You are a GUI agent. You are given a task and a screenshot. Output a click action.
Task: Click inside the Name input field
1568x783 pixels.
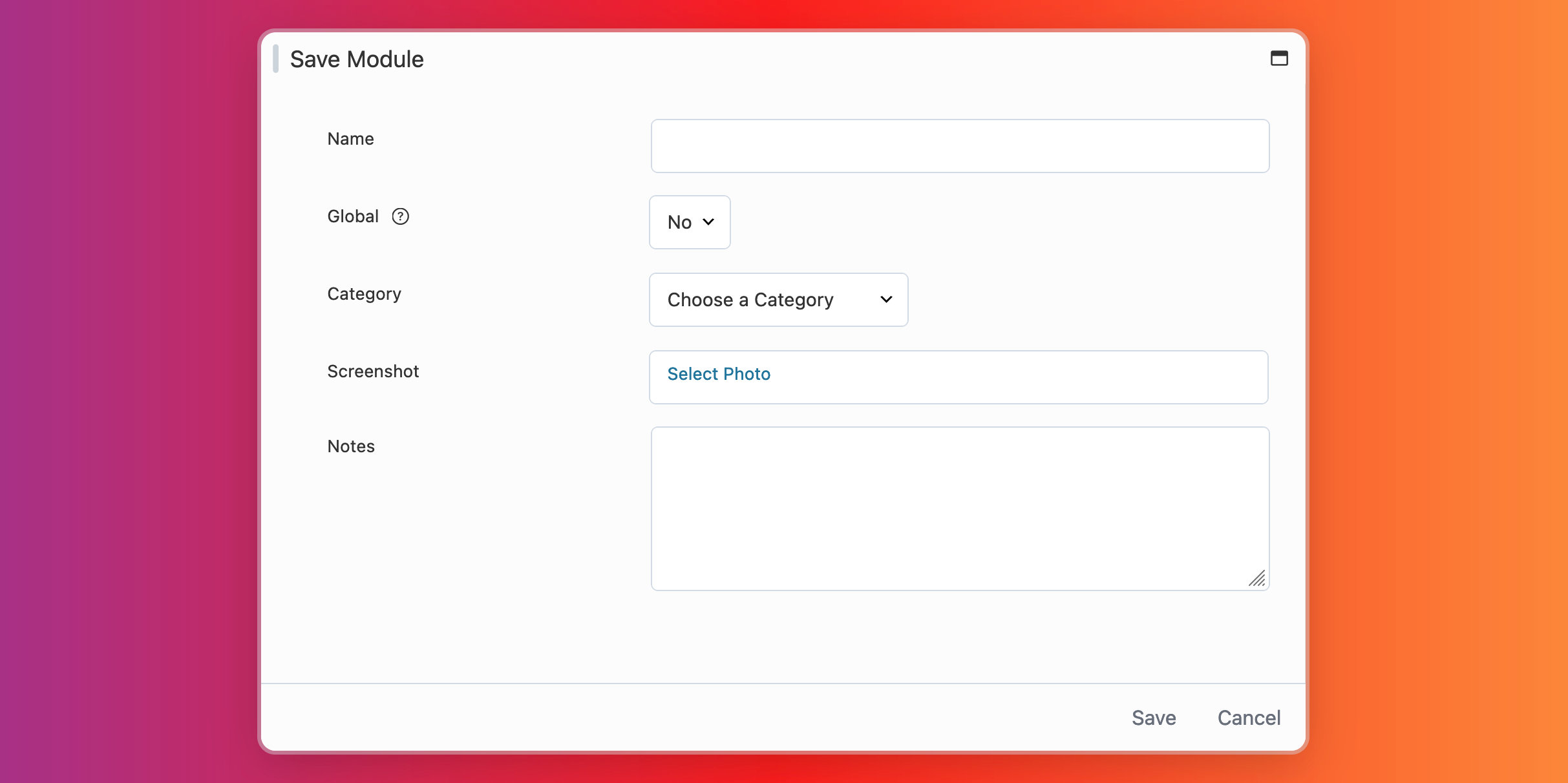[x=959, y=146]
